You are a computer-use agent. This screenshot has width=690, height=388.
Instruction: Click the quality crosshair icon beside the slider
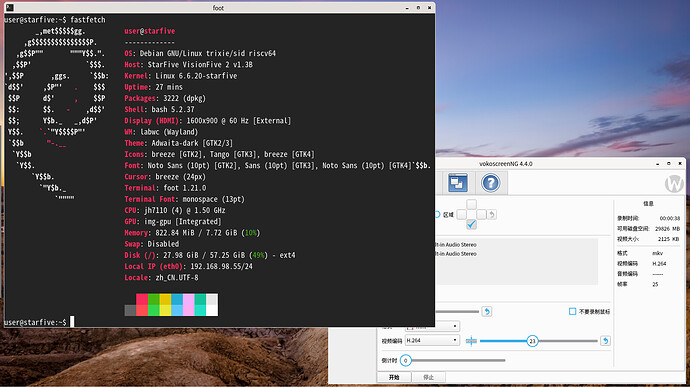point(471,341)
